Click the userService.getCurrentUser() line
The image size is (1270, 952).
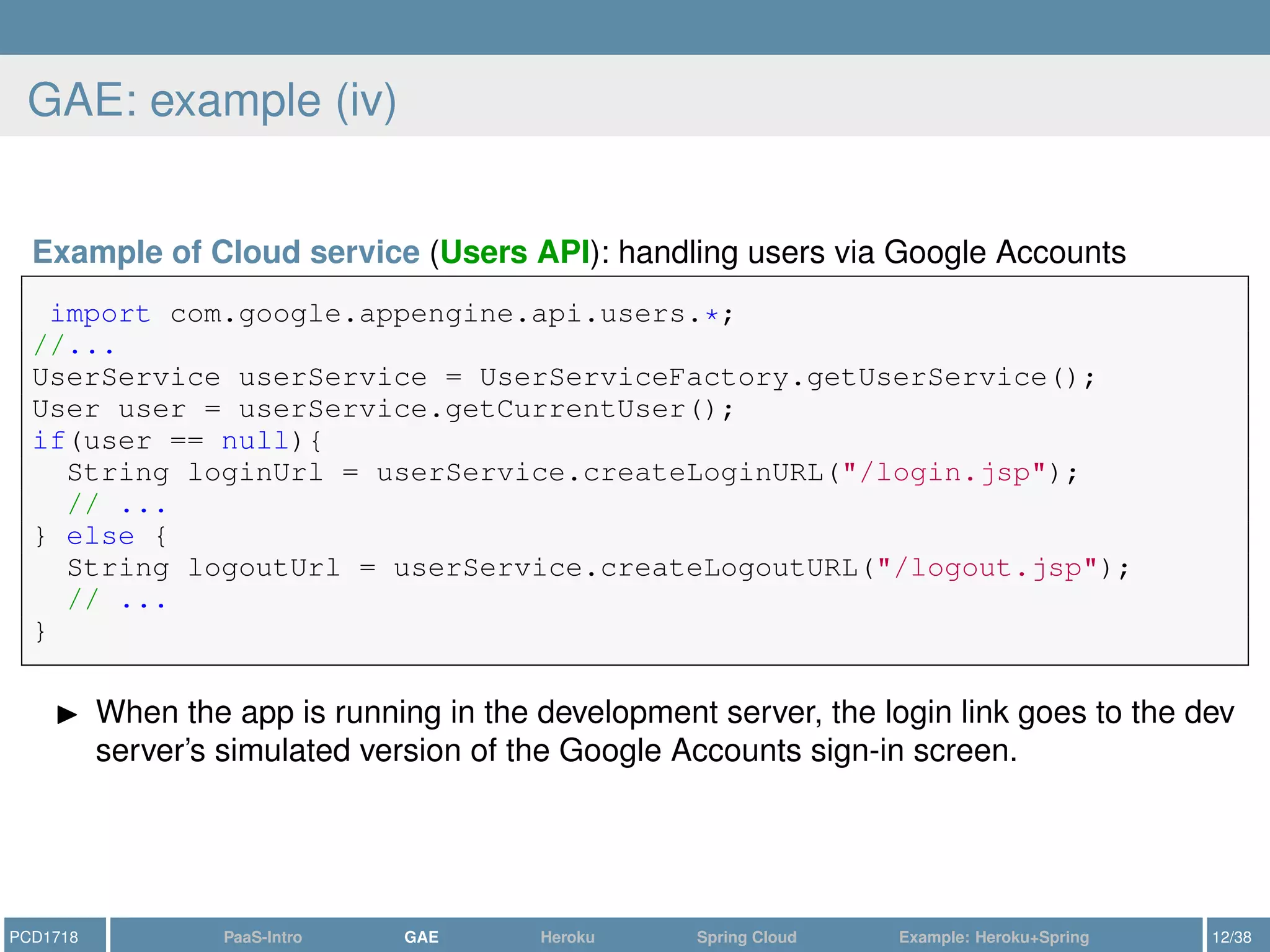click(x=383, y=409)
